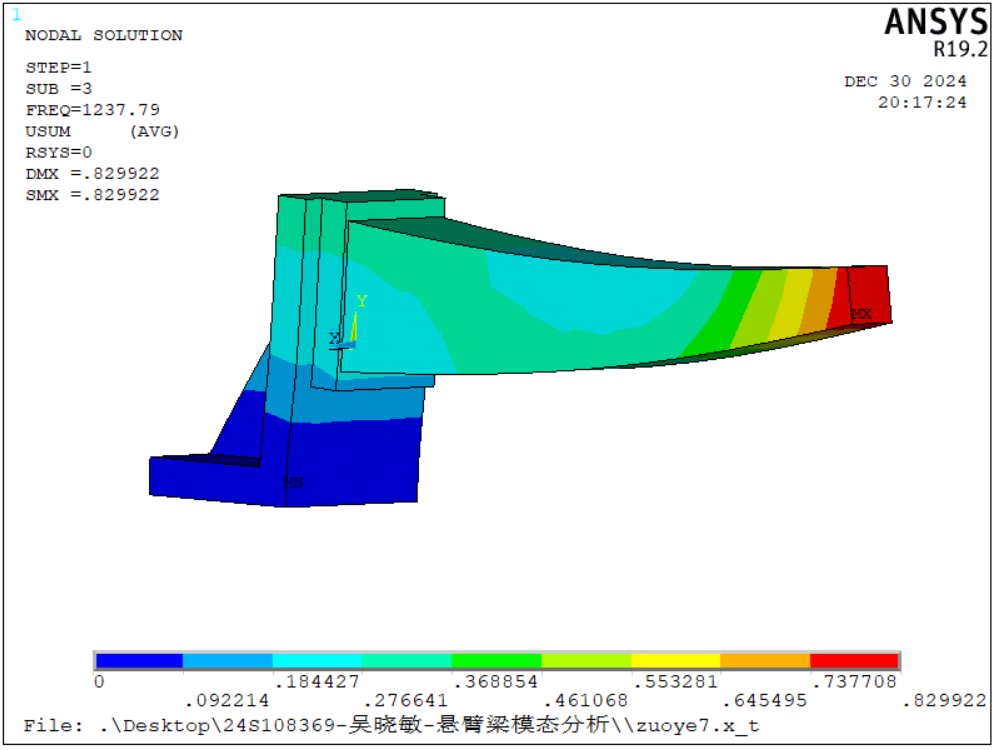Click the MX maximum marker on beam tip
997x750 pixels.
(x=862, y=315)
